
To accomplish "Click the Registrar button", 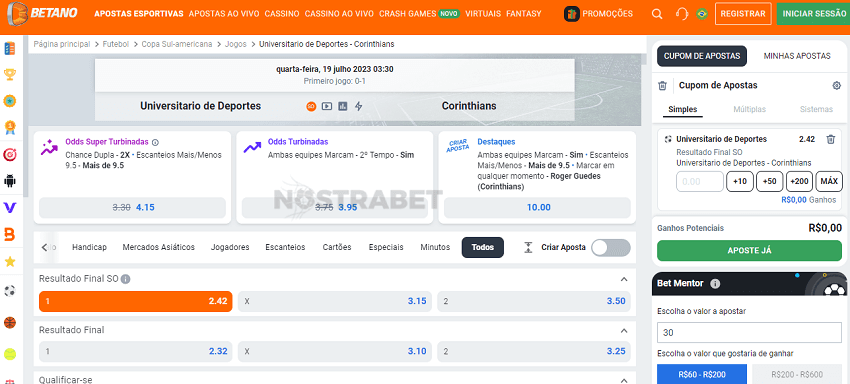I will pyautogui.click(x=743, y=14).
